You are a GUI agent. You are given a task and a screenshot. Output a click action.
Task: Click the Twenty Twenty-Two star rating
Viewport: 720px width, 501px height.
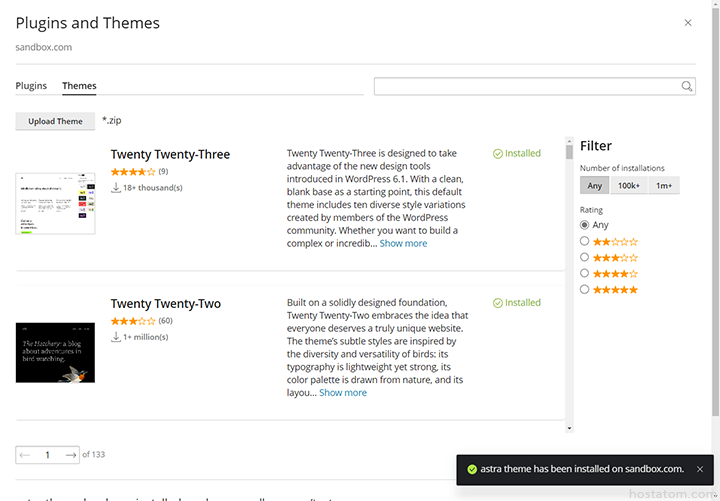132,321
